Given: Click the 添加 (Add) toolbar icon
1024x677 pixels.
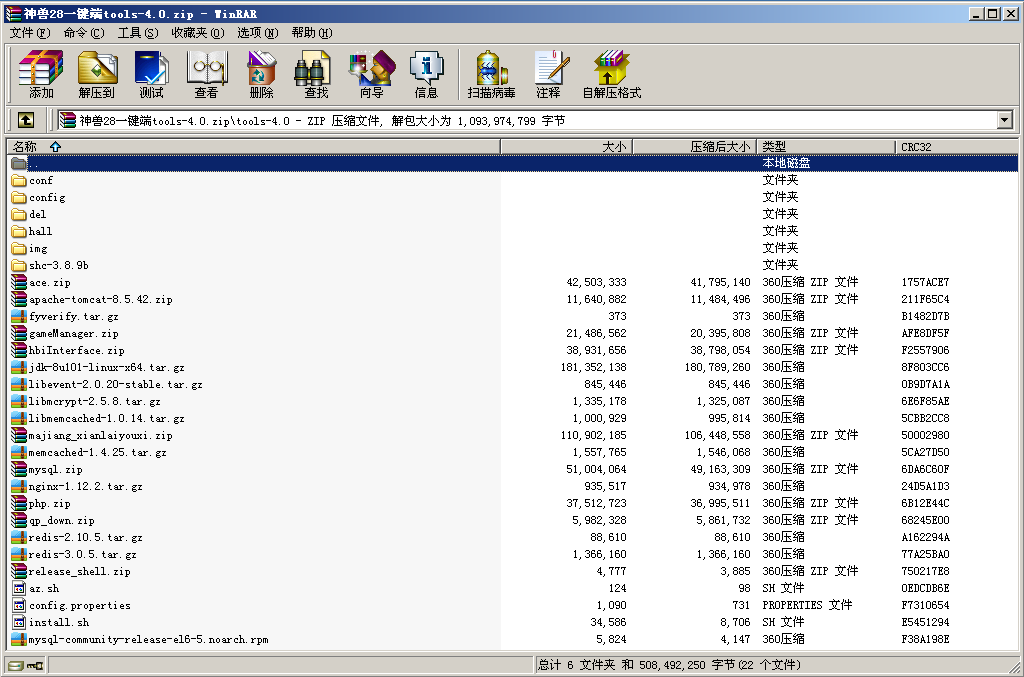Looking at the screenshot, I should coord(41,74).
